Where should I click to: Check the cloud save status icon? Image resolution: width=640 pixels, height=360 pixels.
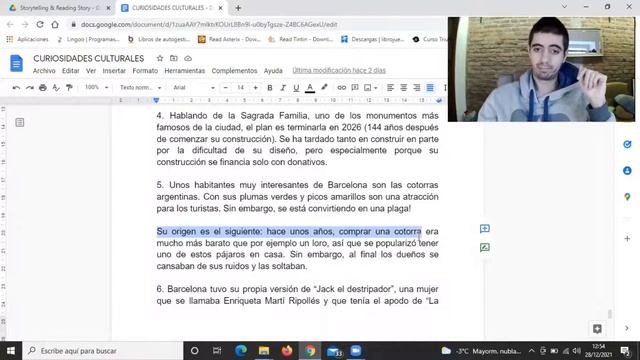188,58
